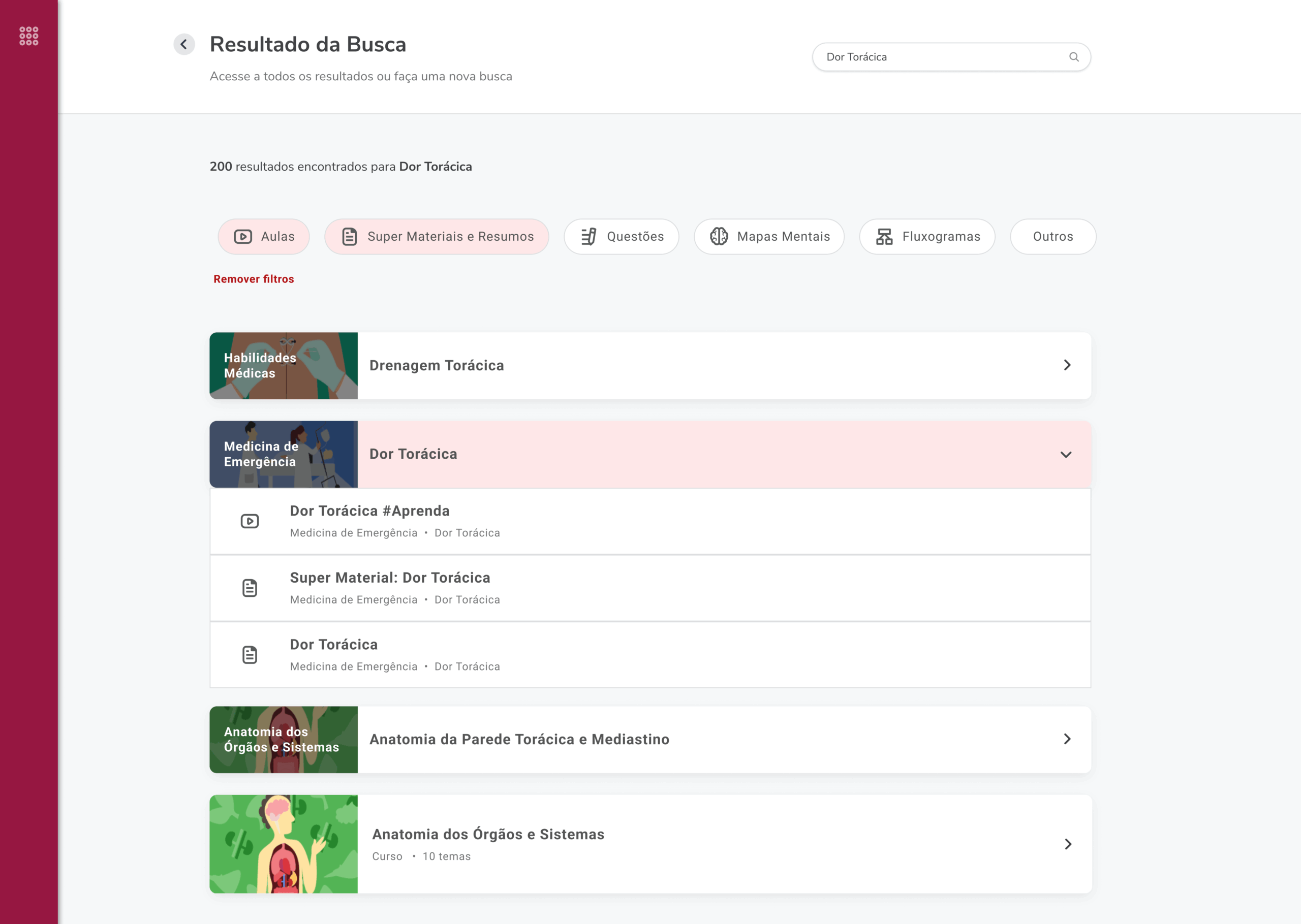The width and height of the screenshot is (1301, 924).
Task: Click the back arrow beside 'Resultado da Busca'
Action: [183, 44]
